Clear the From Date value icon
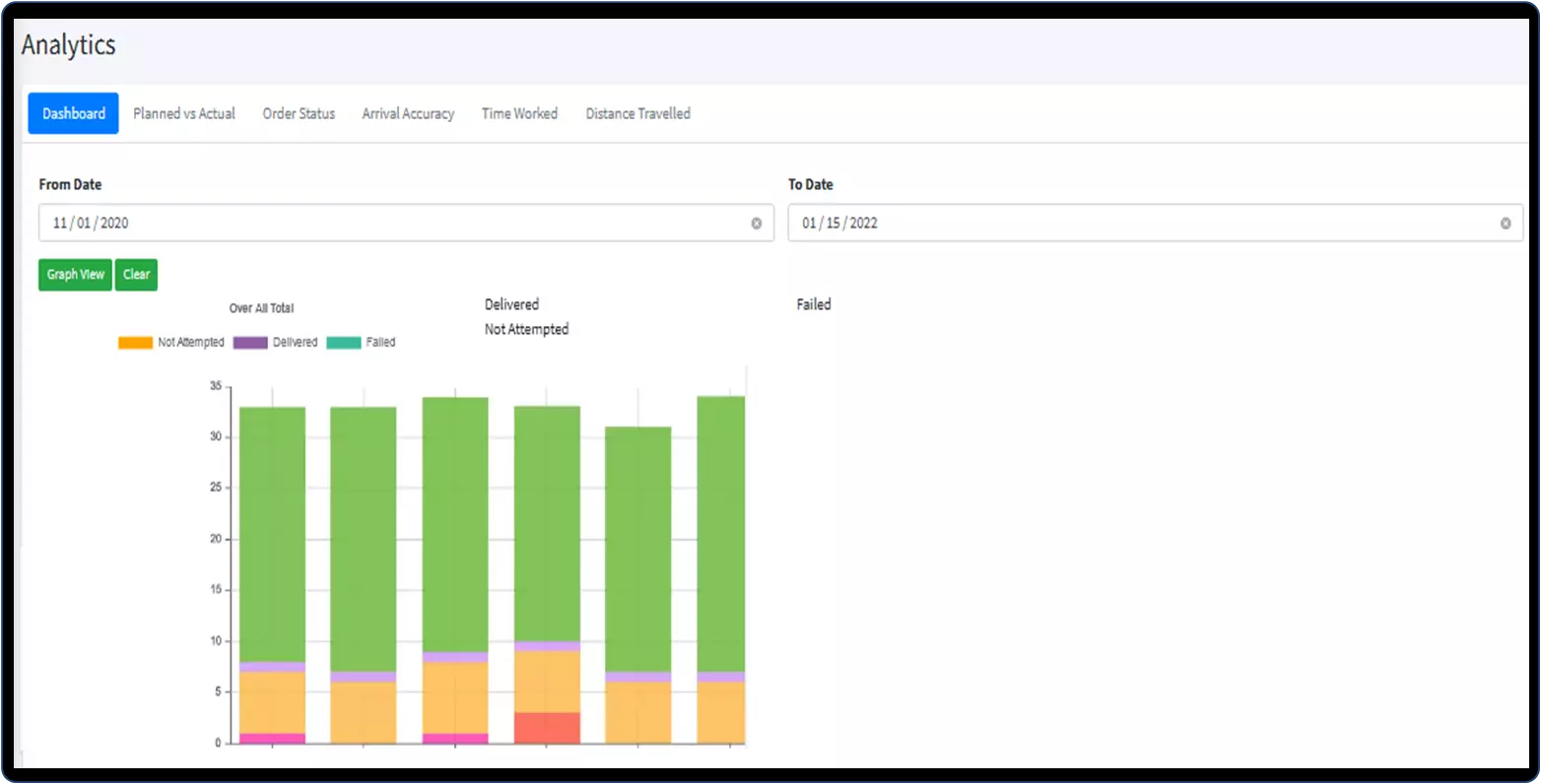Image resolution: width=1541 pixels, height=784 pixels. point(757,224)
